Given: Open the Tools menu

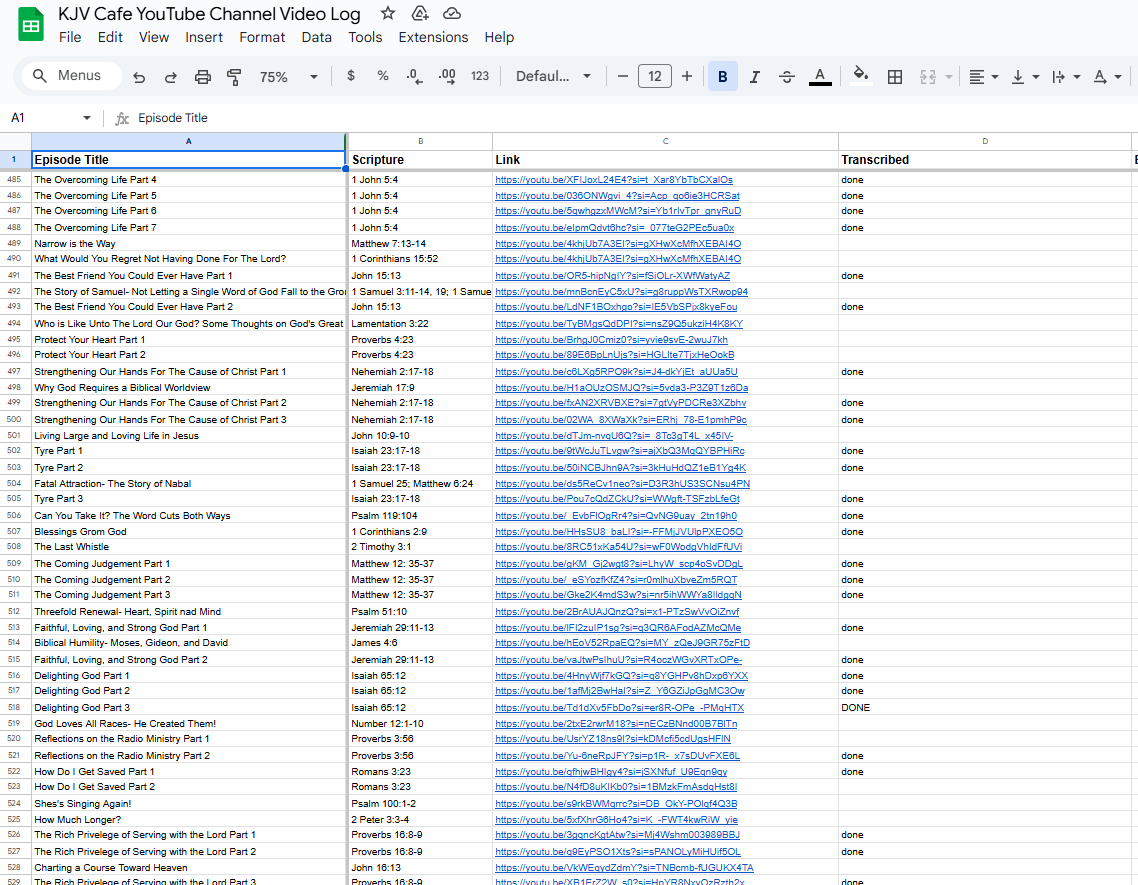Looking at the screenshot, I should (x=365, y=37).
